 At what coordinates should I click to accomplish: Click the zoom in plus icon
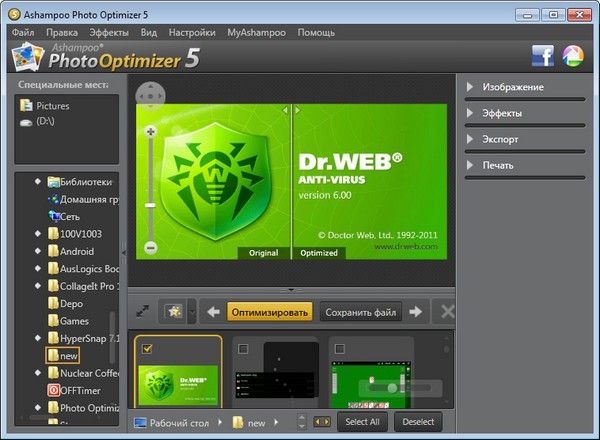151,131
